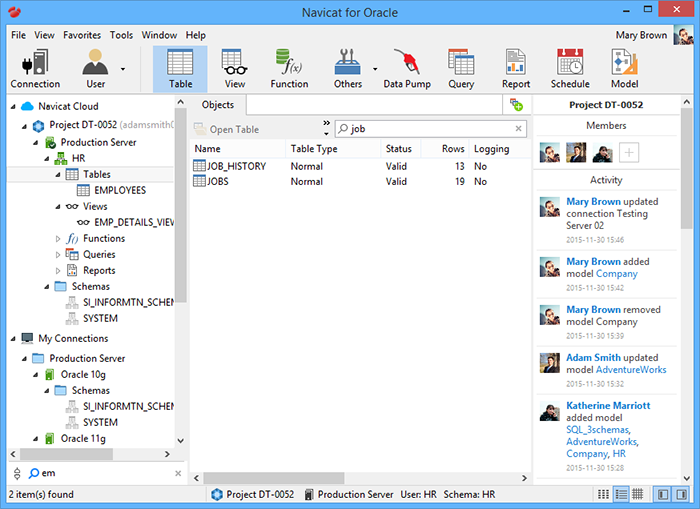Click the Open Table button

pyautogui.click(x=226, y=129)
